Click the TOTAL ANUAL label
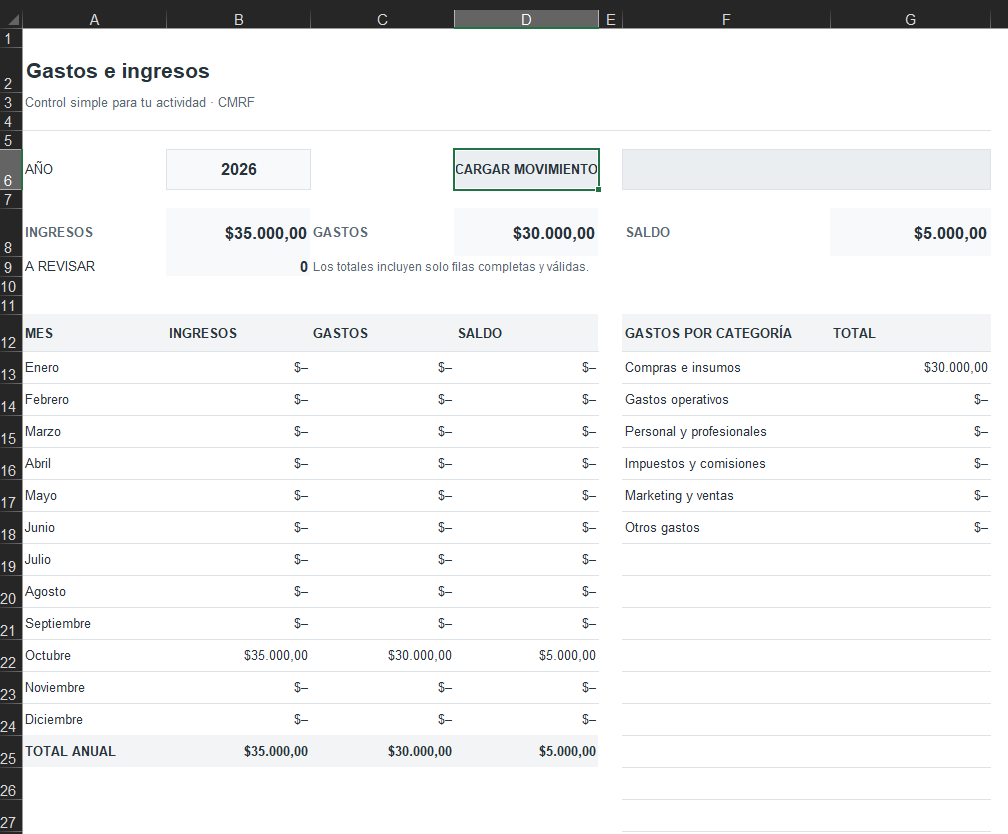The height and width of the screenshot is (834, 1008). pos(70,751)
